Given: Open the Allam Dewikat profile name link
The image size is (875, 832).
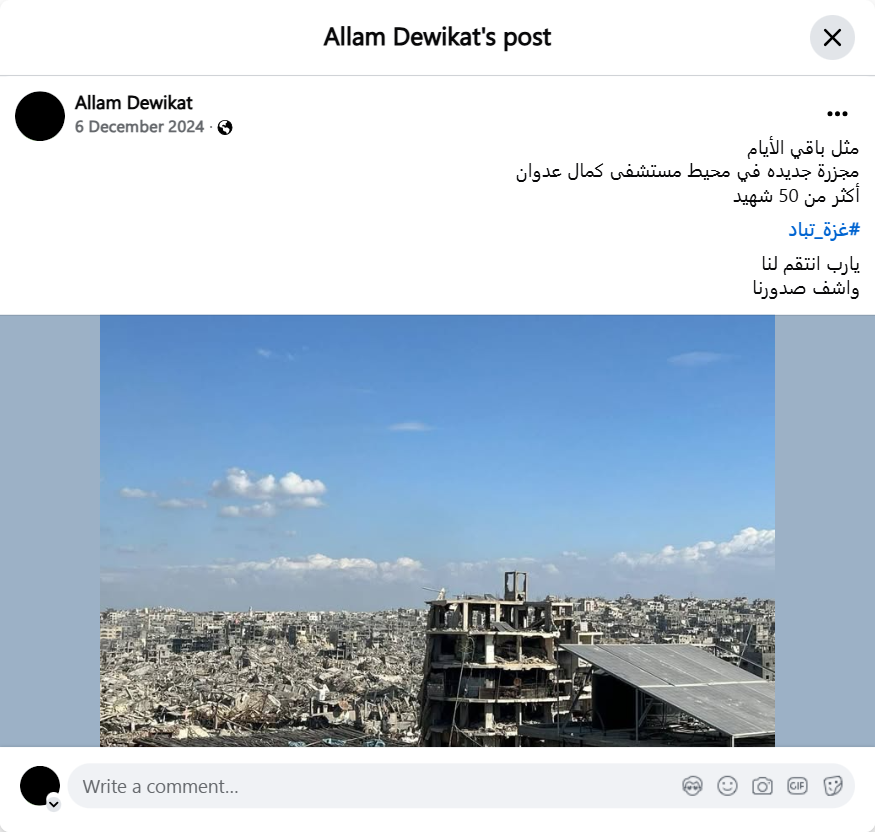Looking at the screenshot, I should click(x=133, y=103).
